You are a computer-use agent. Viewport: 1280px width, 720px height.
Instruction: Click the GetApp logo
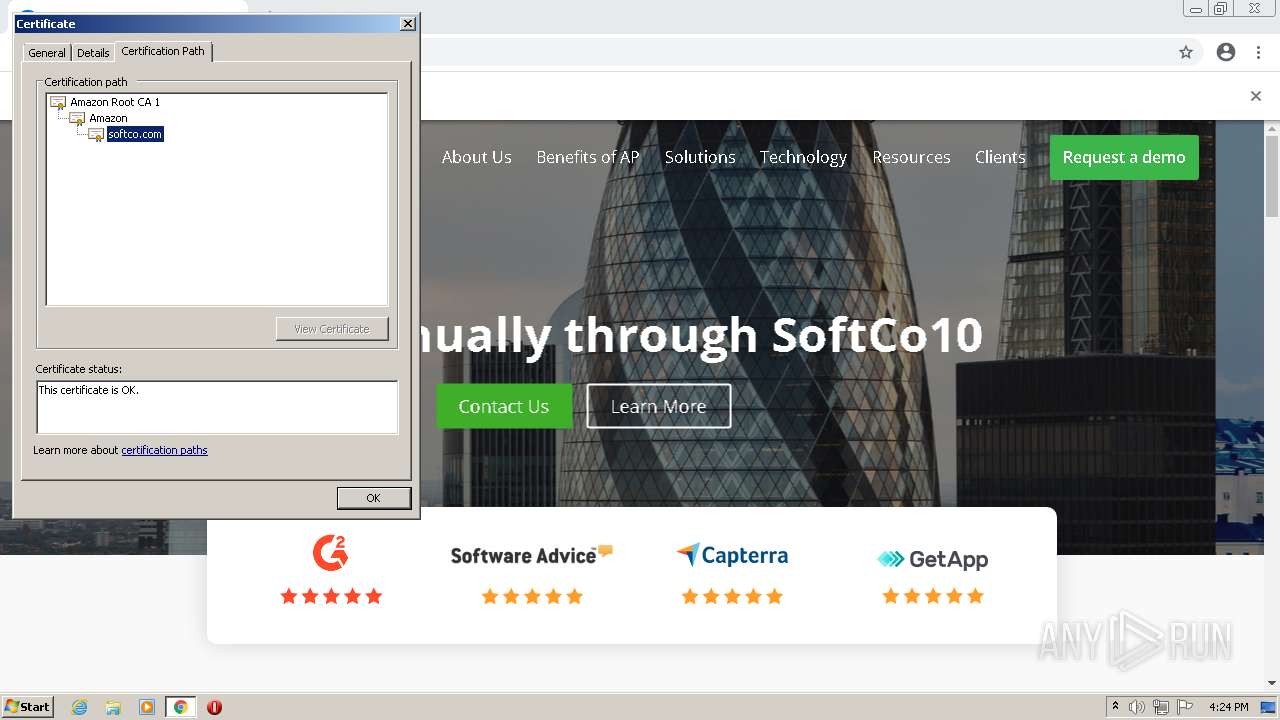pyautogui.click(x=933, y=559)
